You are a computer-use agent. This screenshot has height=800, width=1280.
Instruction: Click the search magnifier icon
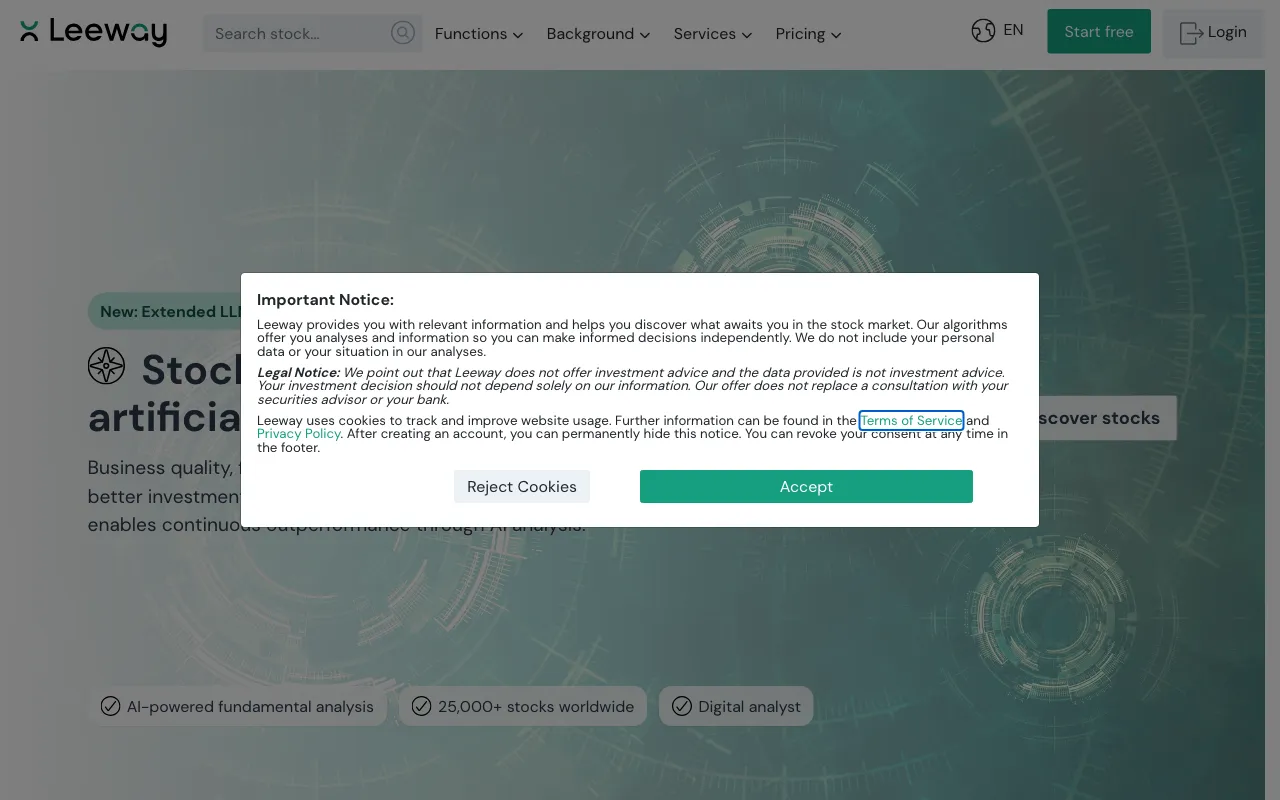(x=402, y=33)
